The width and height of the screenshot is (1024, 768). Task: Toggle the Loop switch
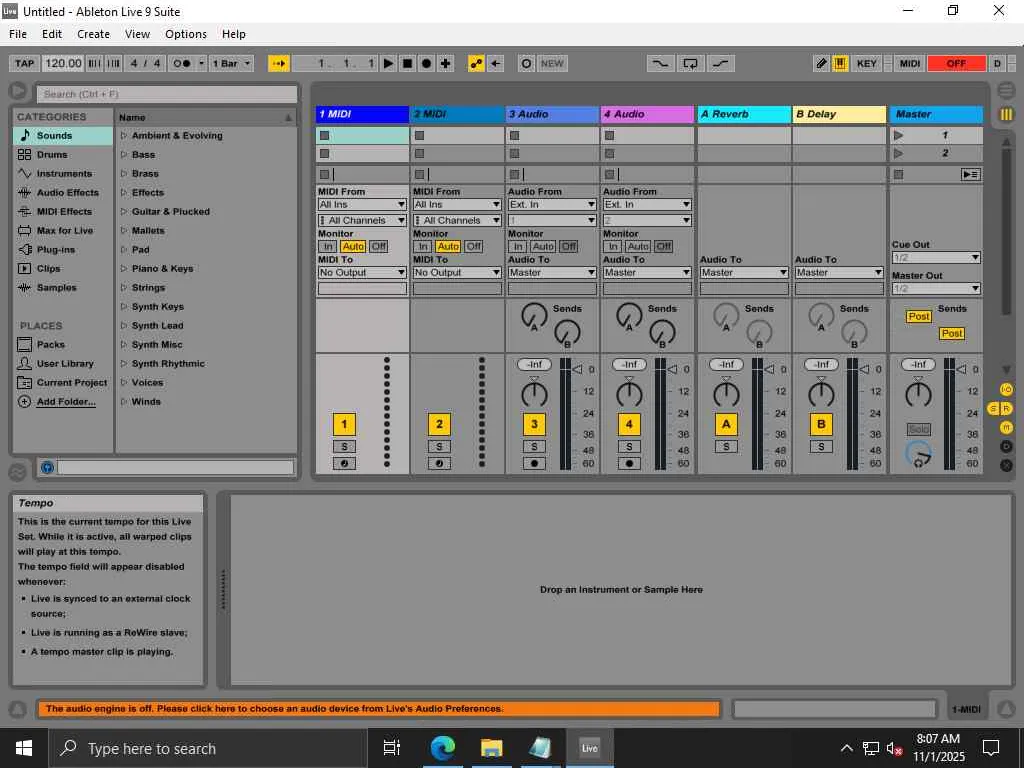[690, 63]
